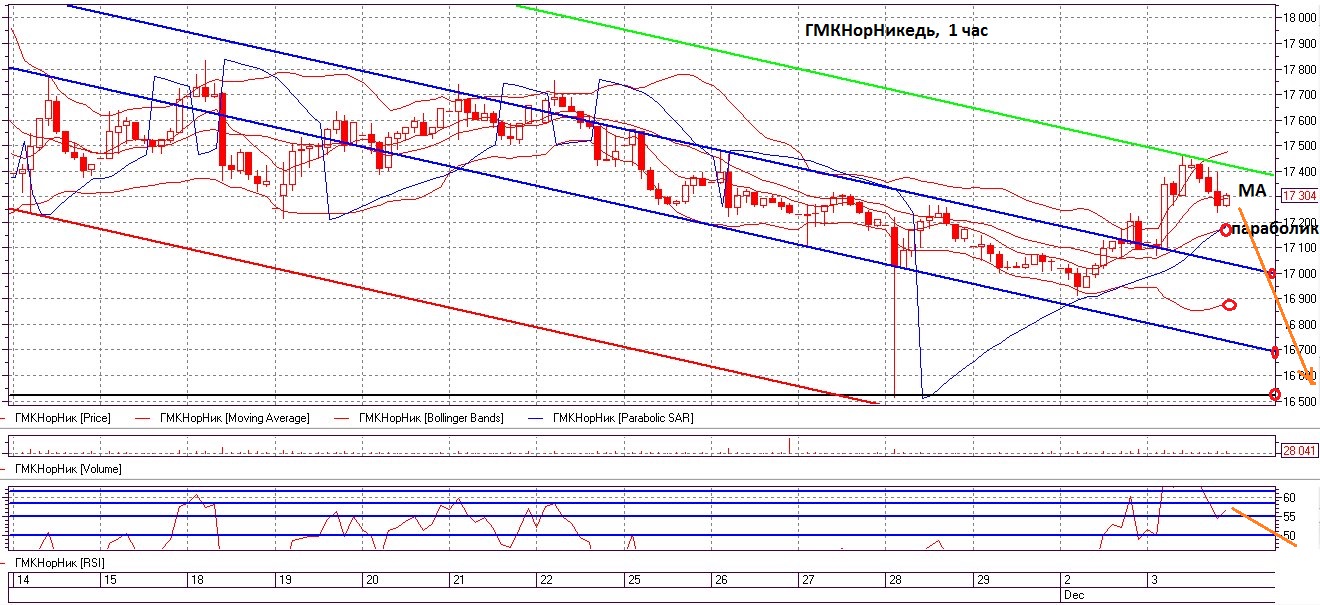Click the 17 900 price axis label
The height and width of the screenshot is (605, 1320).
[1299, 44]
